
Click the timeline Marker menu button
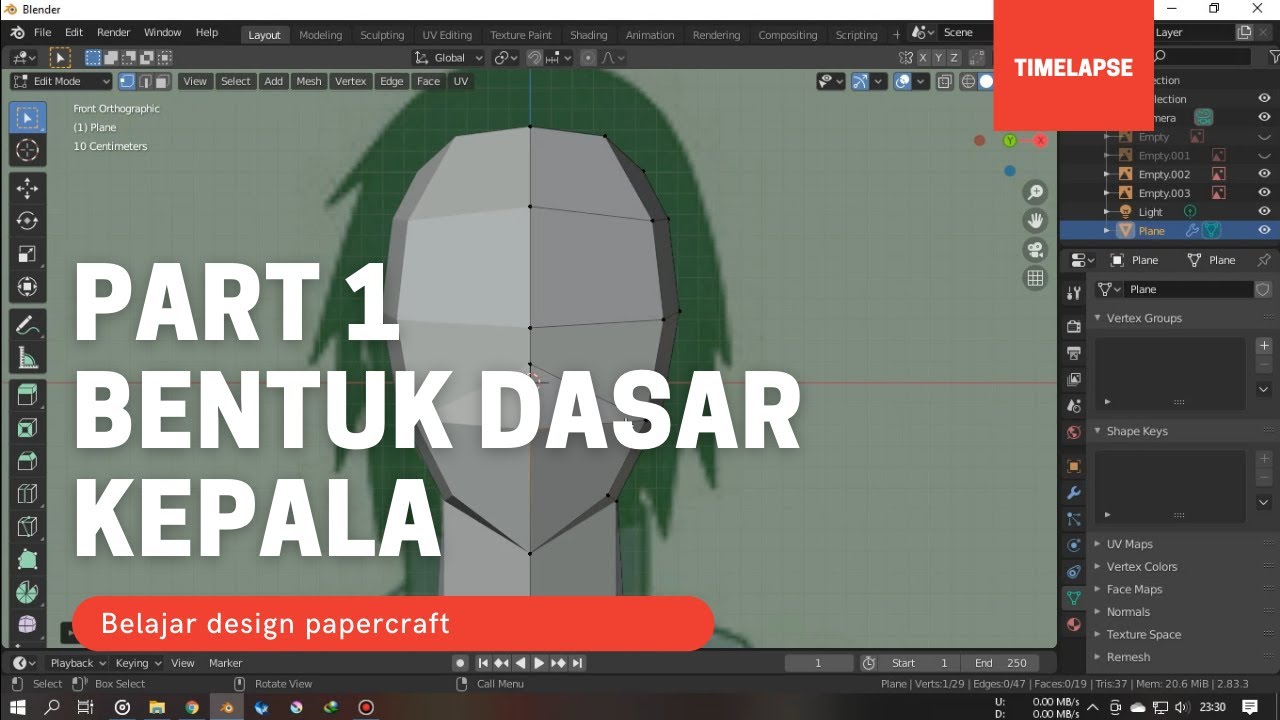tap(226, 663)
